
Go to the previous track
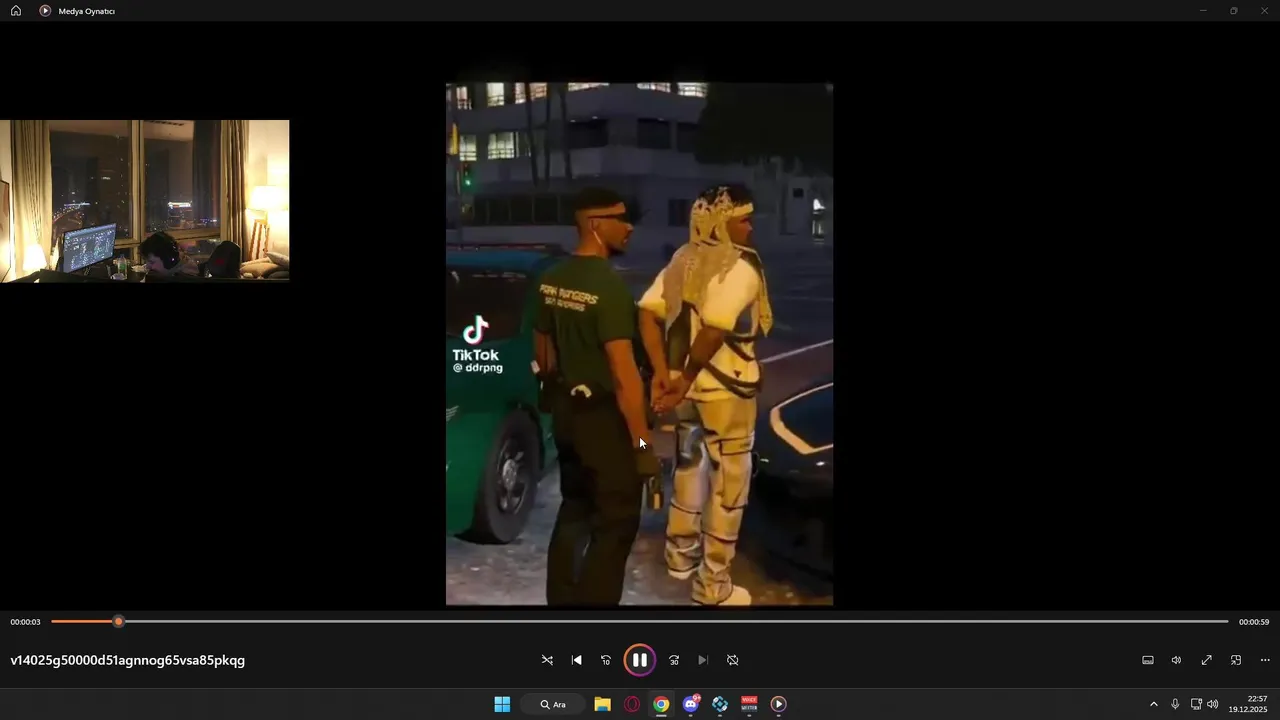click(x=576, y=660)
